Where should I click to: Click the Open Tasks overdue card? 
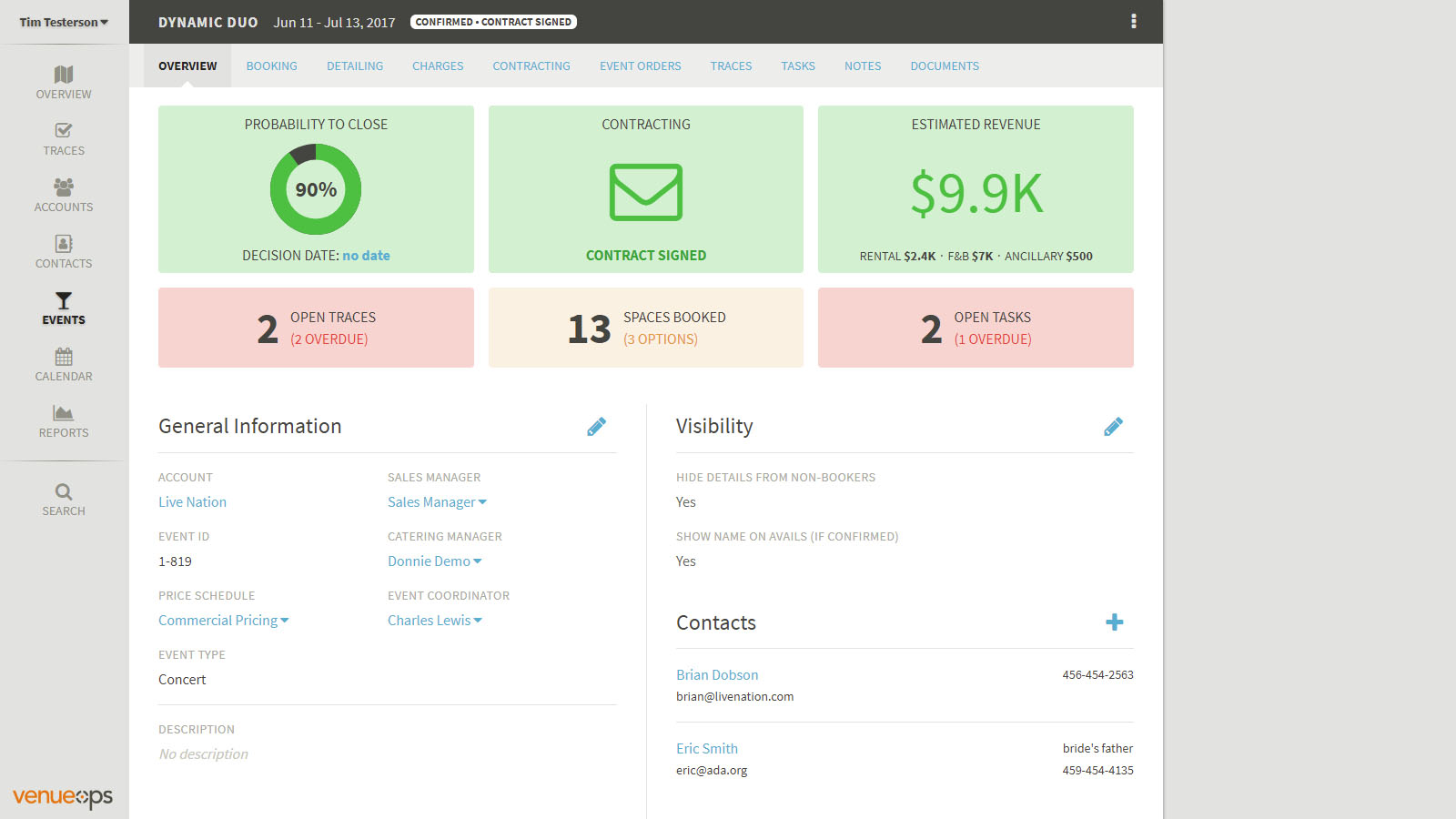(x=976, y=328)
